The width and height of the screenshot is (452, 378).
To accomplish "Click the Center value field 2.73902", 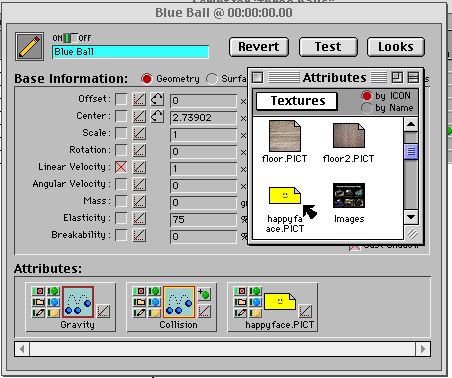I will click(x=203, y=118).
